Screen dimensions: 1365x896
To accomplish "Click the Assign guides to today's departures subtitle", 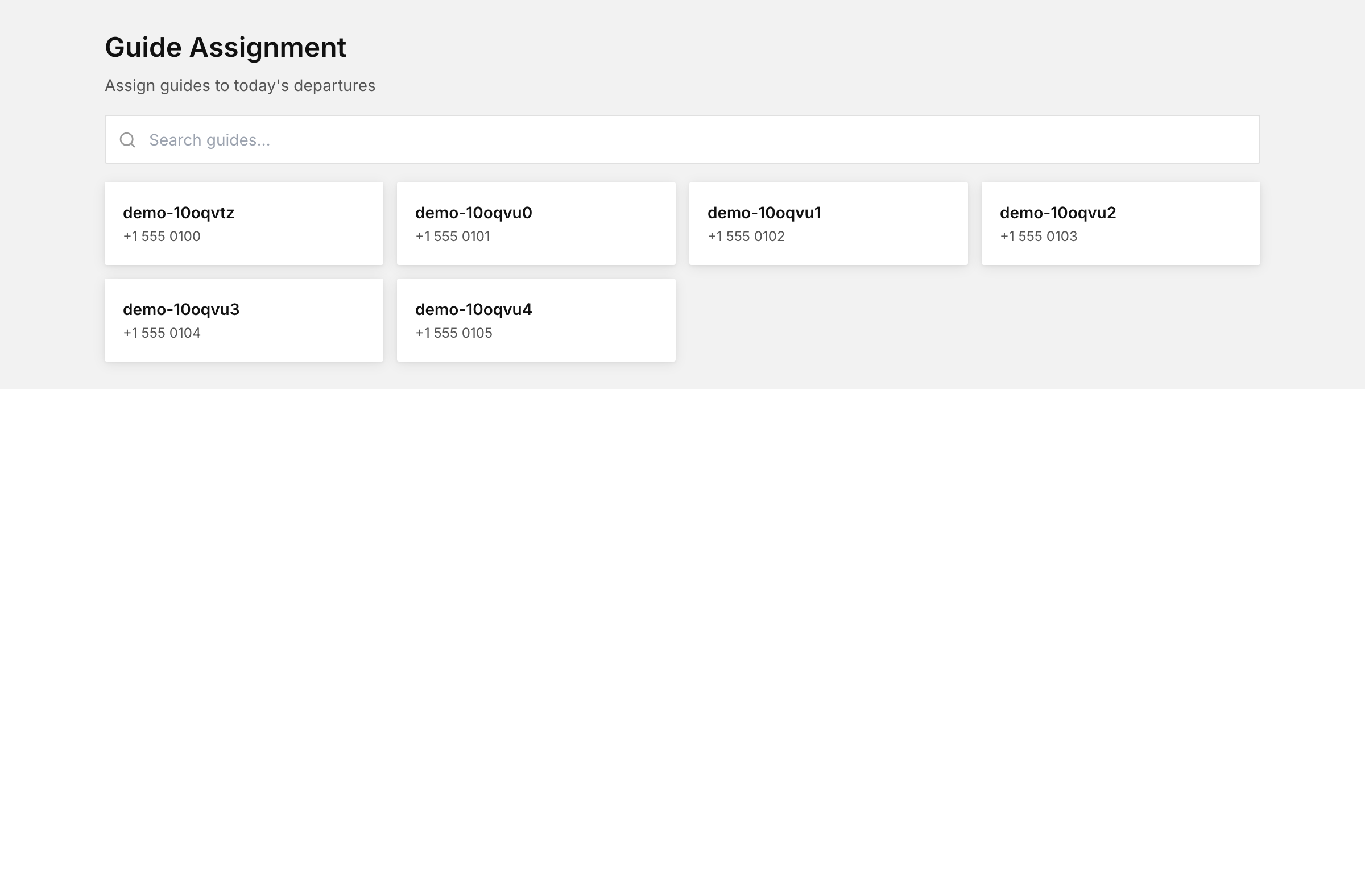I will click(x=240, y=85).
